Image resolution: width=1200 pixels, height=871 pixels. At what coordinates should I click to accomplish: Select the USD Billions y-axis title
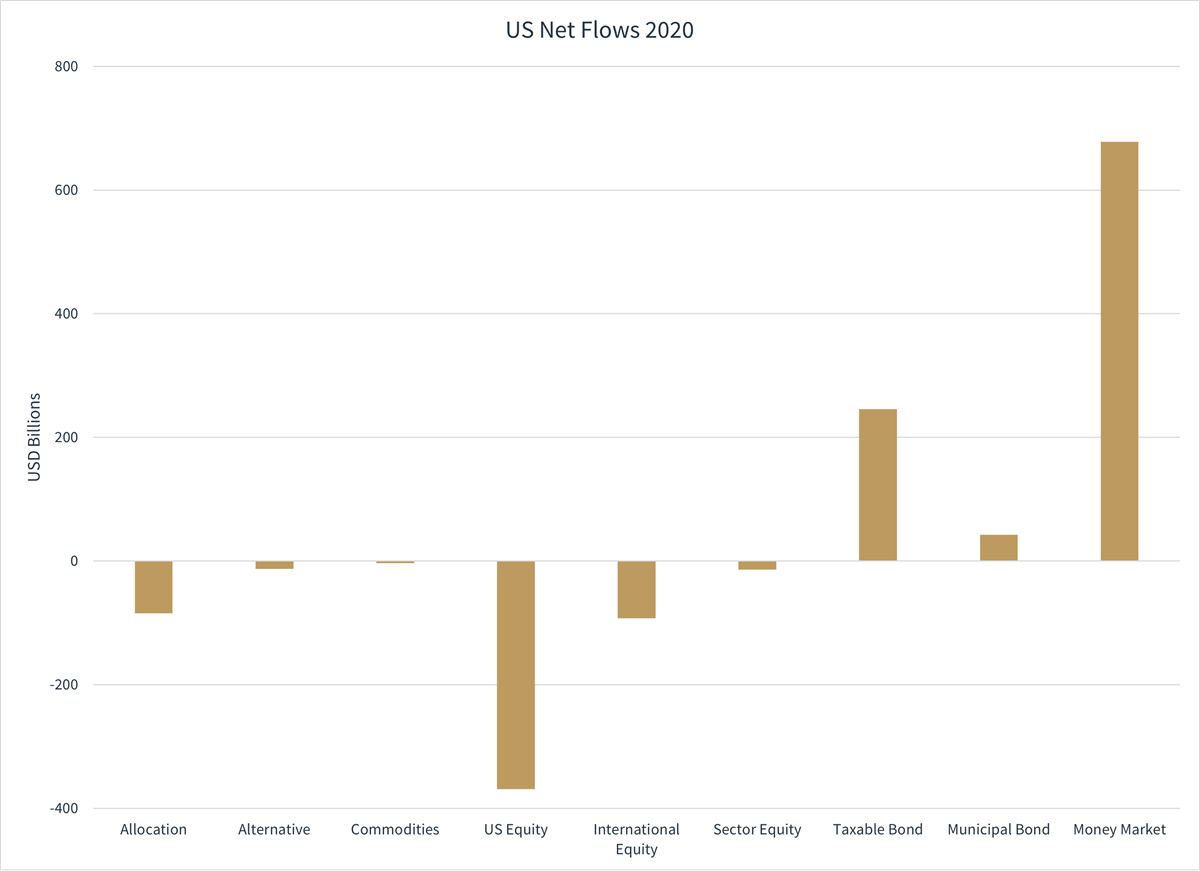click(x=35, y=437)
